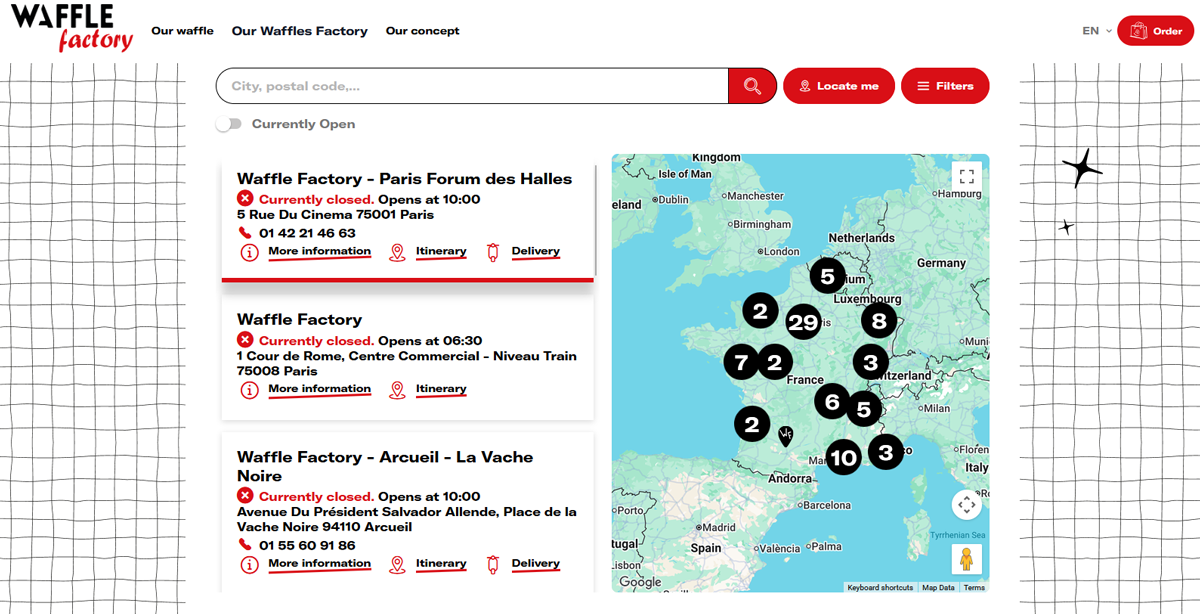1200x614 pixels.
Task: Open Delivery link for Arcueil La Vache Noire
Action: pos(536,564)
